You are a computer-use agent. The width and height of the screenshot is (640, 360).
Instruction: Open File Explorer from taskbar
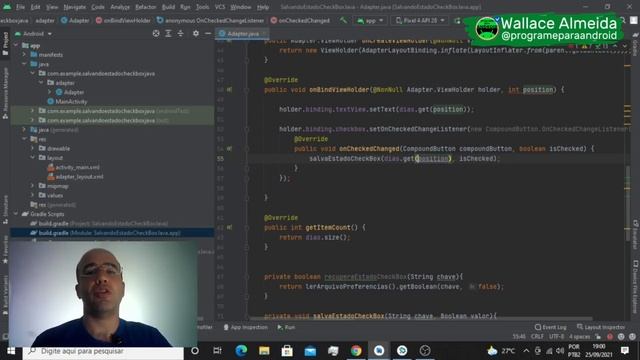[x=264, y=351]
